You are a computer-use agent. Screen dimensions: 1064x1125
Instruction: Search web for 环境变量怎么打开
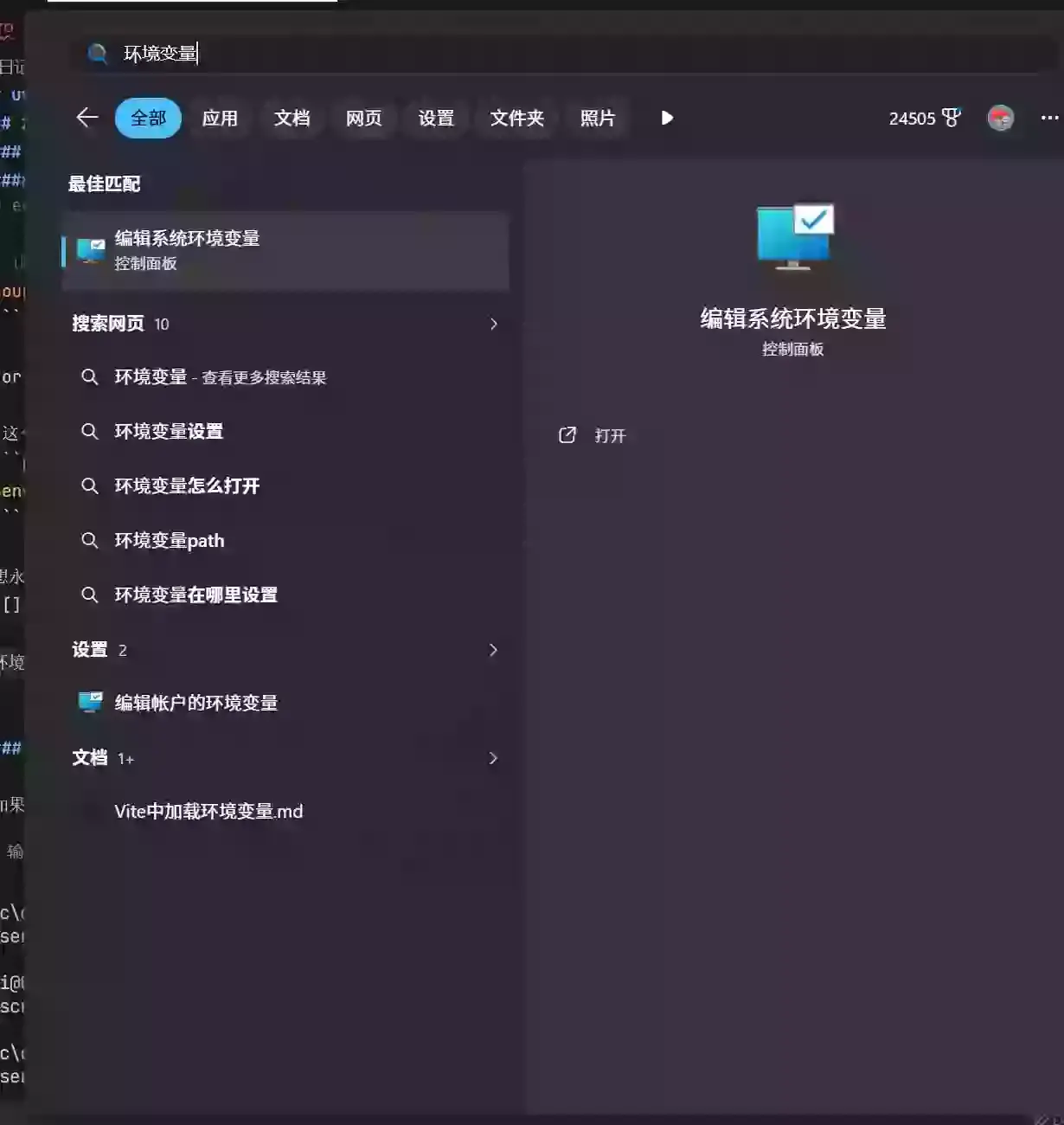point(187,486)
